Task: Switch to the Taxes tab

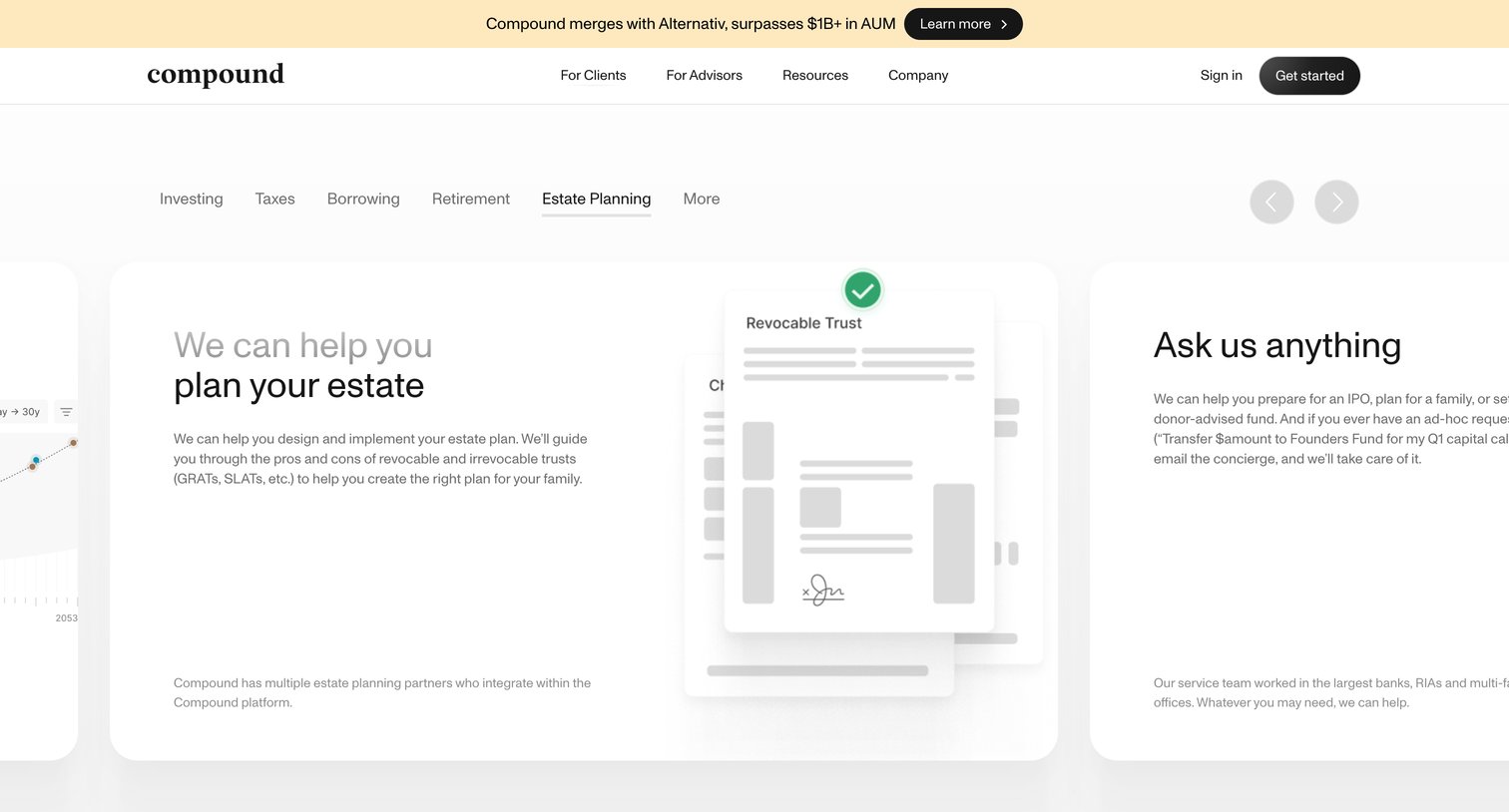Action: coord(275,199)
